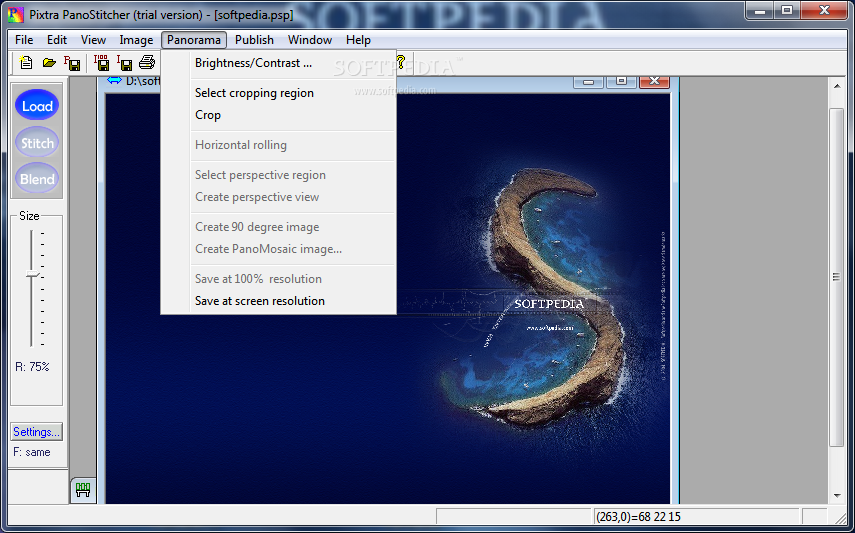The width and height of the screenshot is (855, 533).
Task: Click the vertical scrollbar up arrow
Action: pyautogui.click(x=836, y=86)
